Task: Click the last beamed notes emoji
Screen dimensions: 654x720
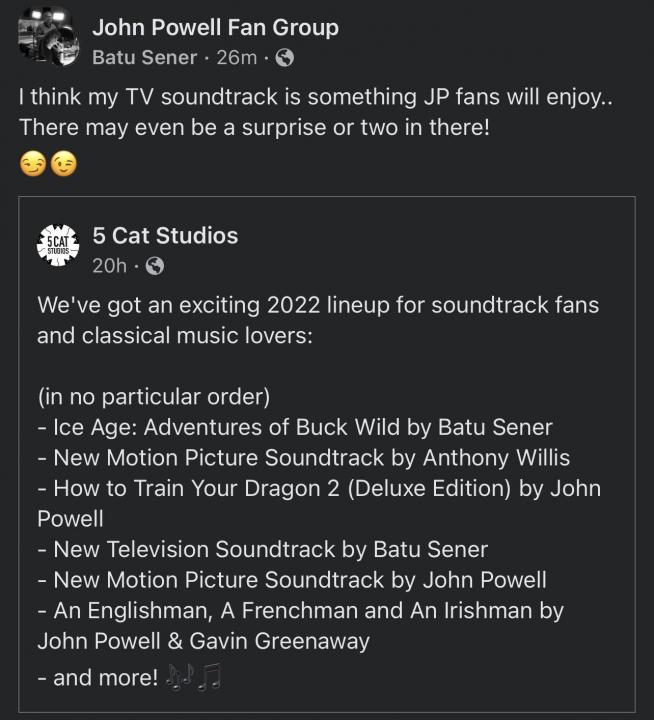Action: coord(208,678)
